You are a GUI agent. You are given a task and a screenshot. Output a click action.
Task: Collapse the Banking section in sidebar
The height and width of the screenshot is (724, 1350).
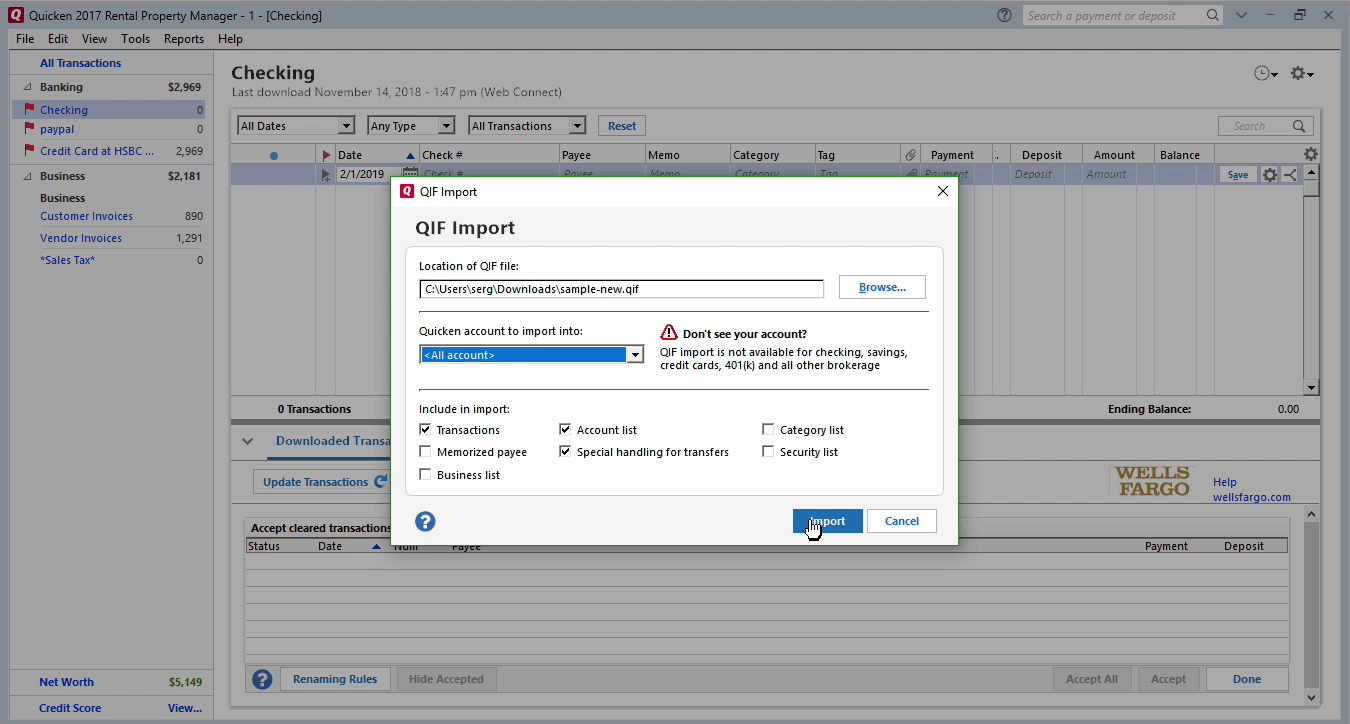27,87
